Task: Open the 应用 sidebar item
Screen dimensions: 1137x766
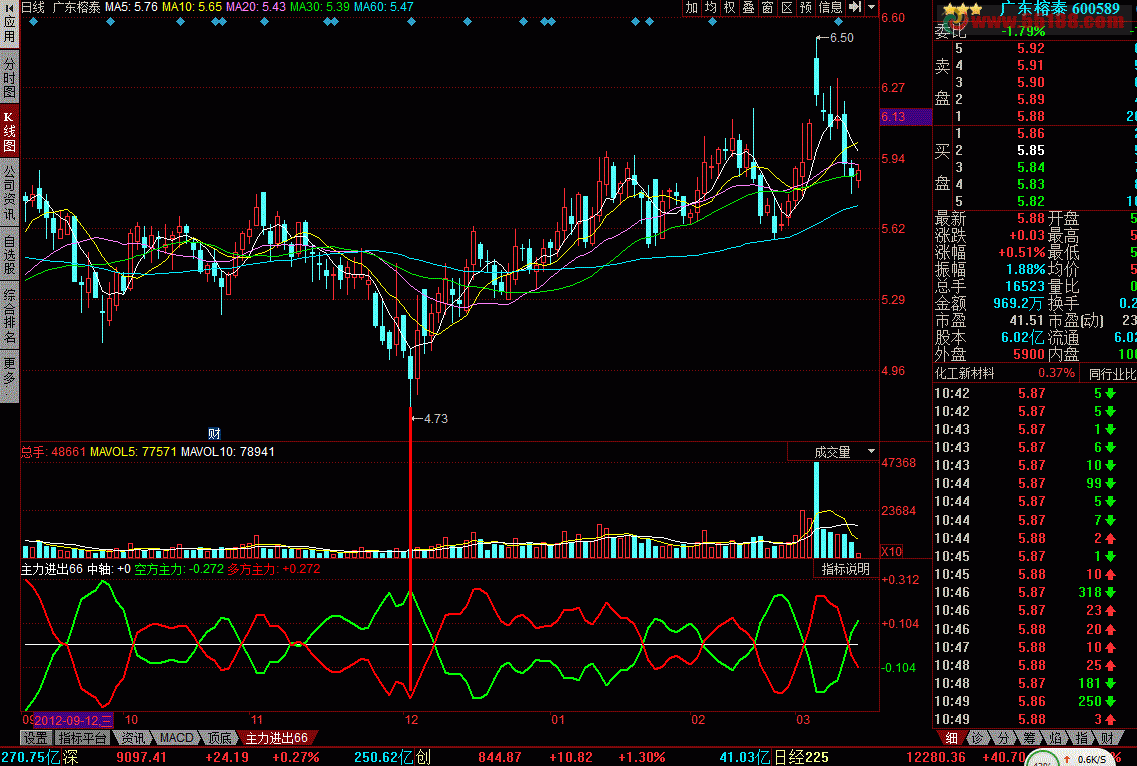Action: tap(9, 29)
